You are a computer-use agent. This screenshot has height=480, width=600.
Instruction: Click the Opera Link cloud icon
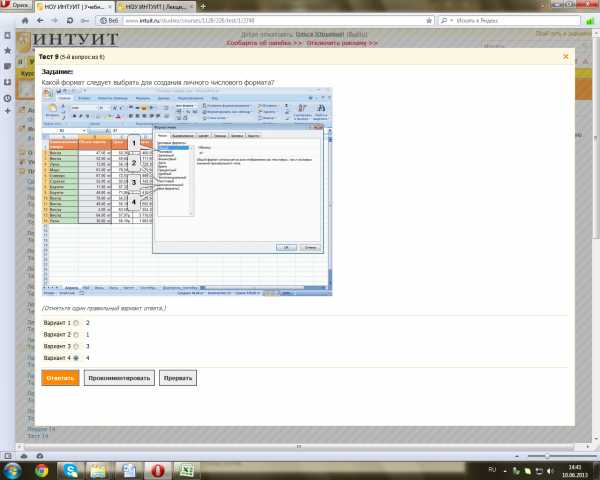click(x=24, y=456)
